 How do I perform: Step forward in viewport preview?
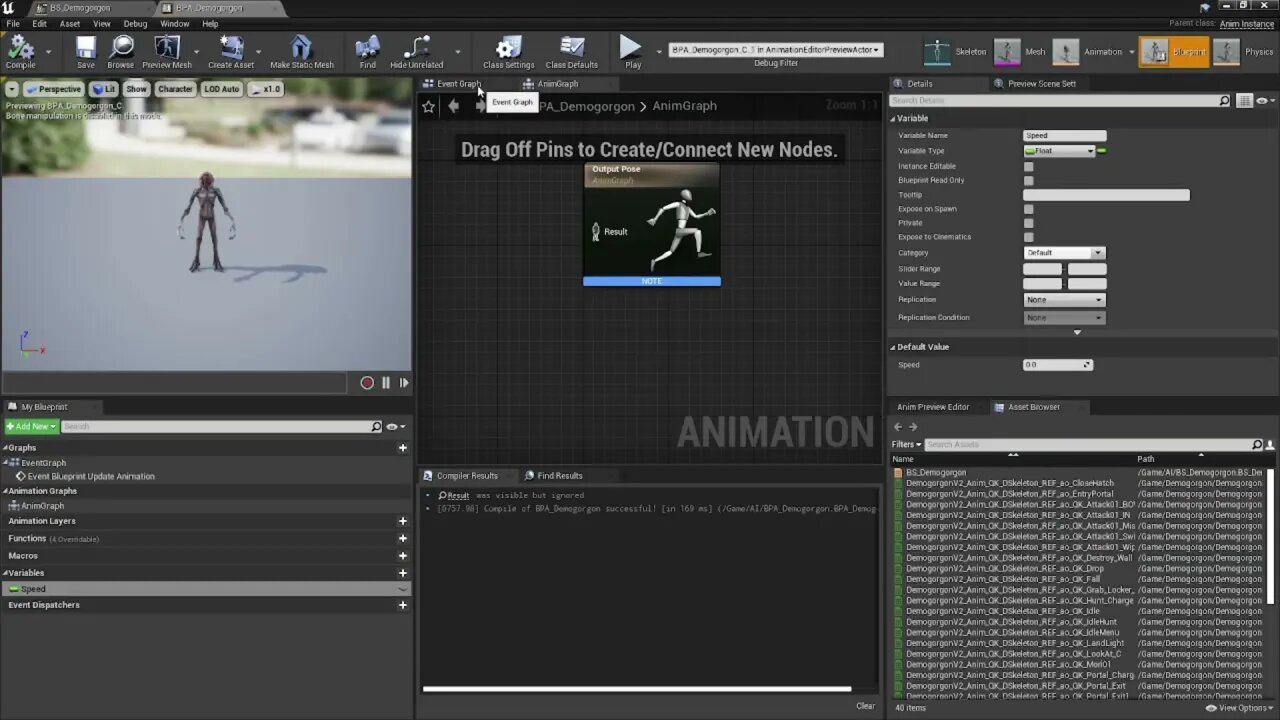(x=404, y=383)
